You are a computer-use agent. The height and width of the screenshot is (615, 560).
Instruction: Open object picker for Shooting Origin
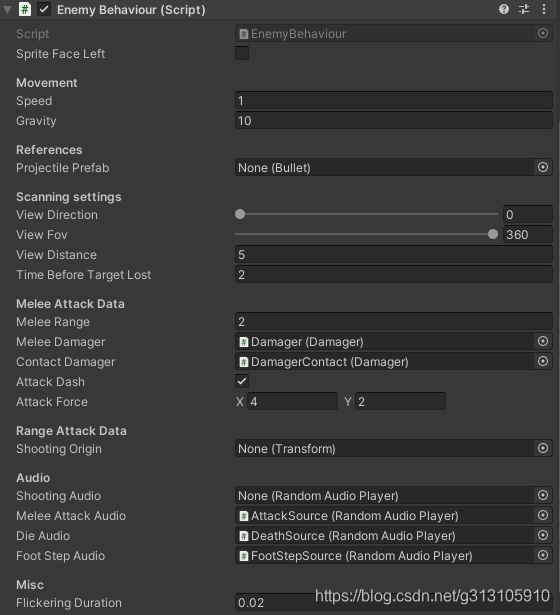(543, 448)
